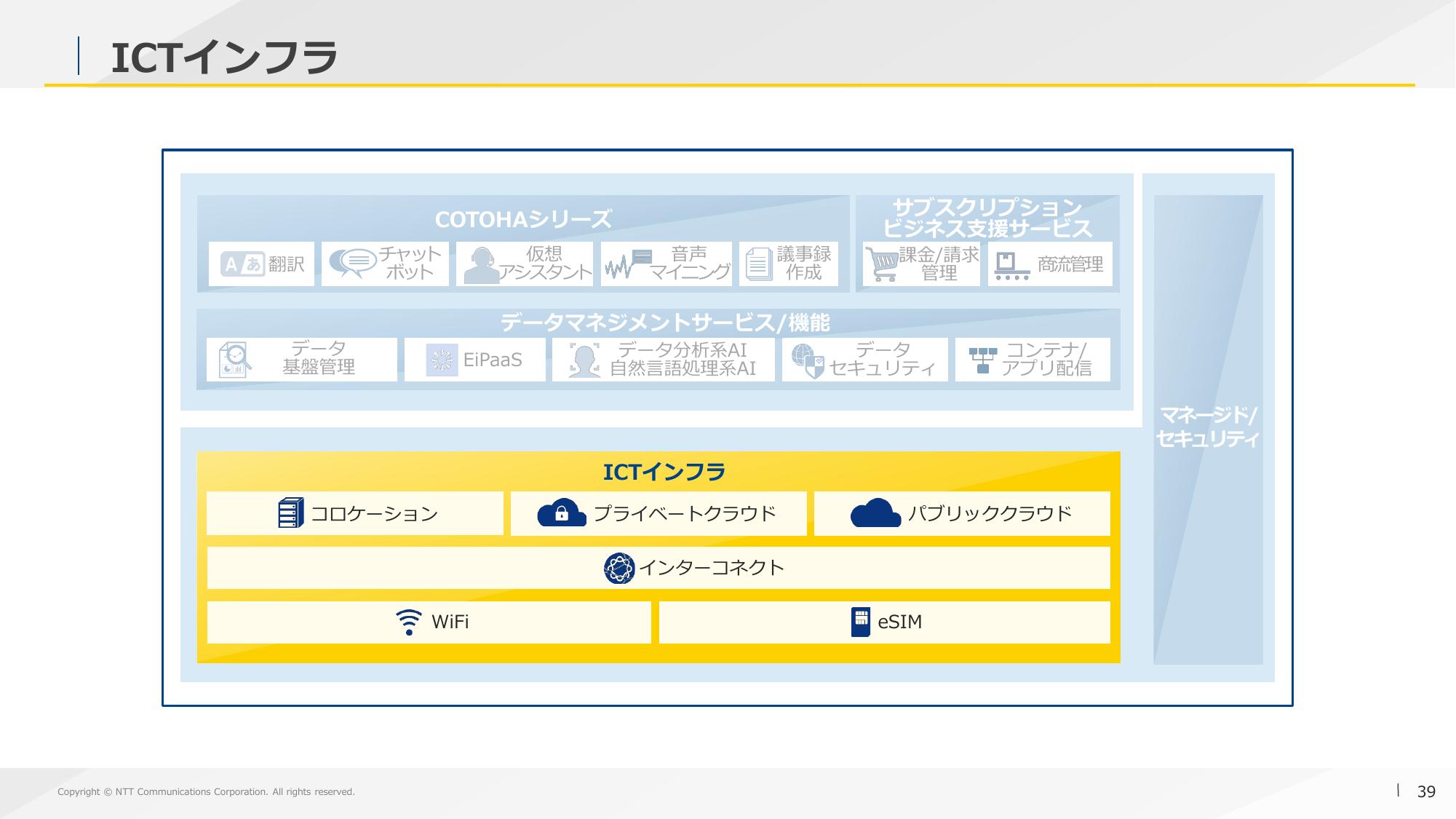Screen dimensions: 1456x819
Task: Click the COTOHAシリーズ heading
Action: click(x=523, y=219)
